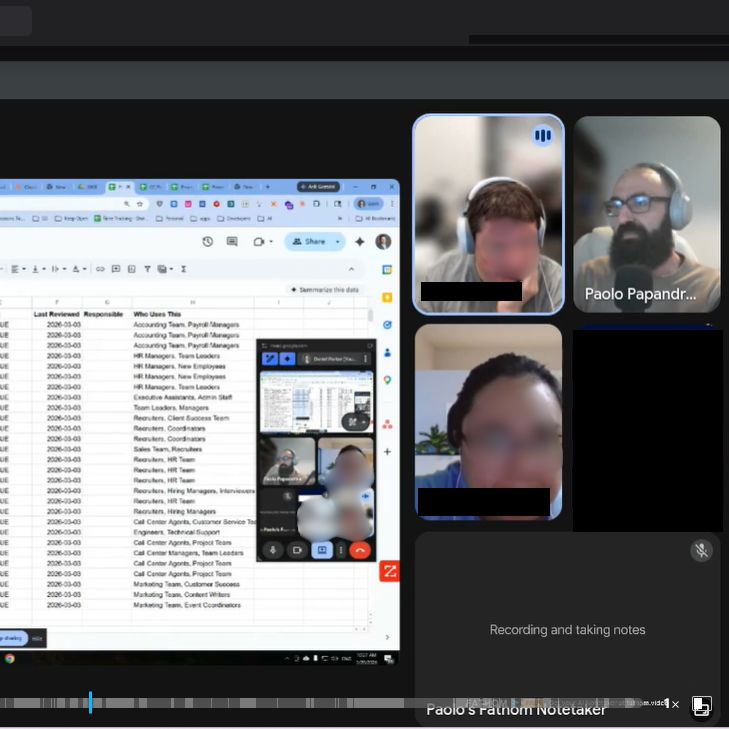Click the Share button in Sheets
This screenshot has height=729, width=729.
point(309,241)
